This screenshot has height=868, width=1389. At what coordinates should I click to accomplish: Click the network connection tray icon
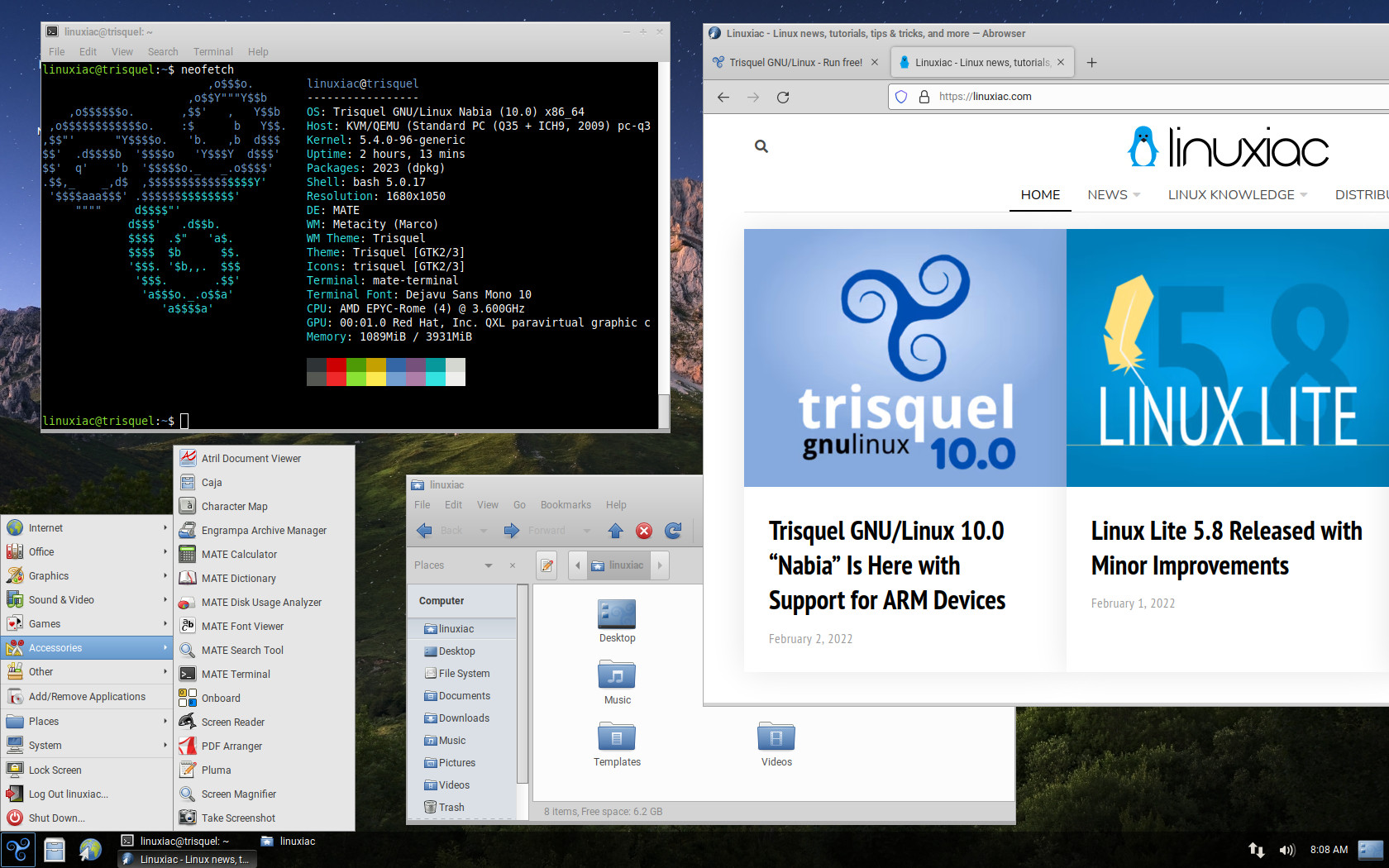pyautogui.click(x=1256, y=850)
